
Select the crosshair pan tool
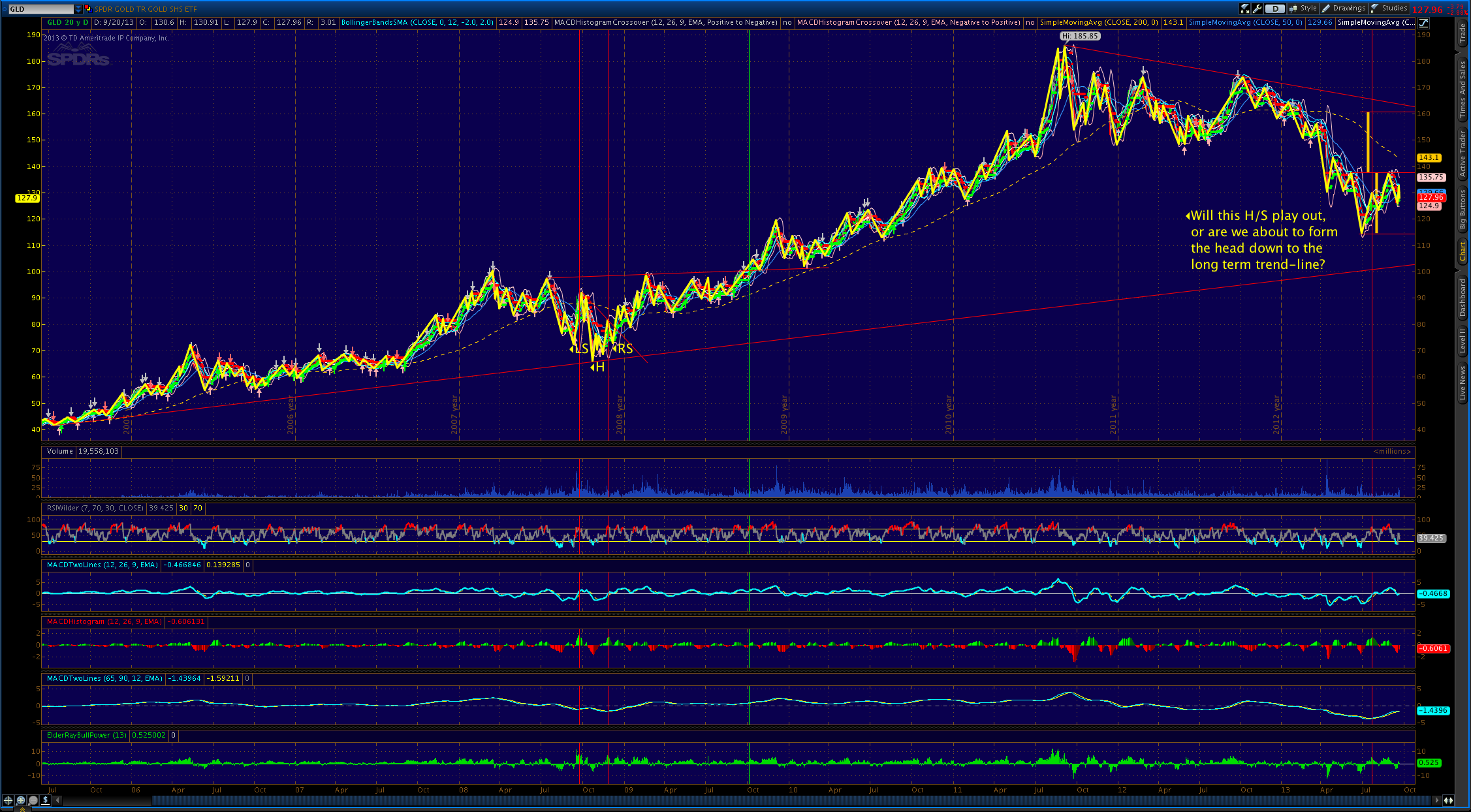point(8,800)
